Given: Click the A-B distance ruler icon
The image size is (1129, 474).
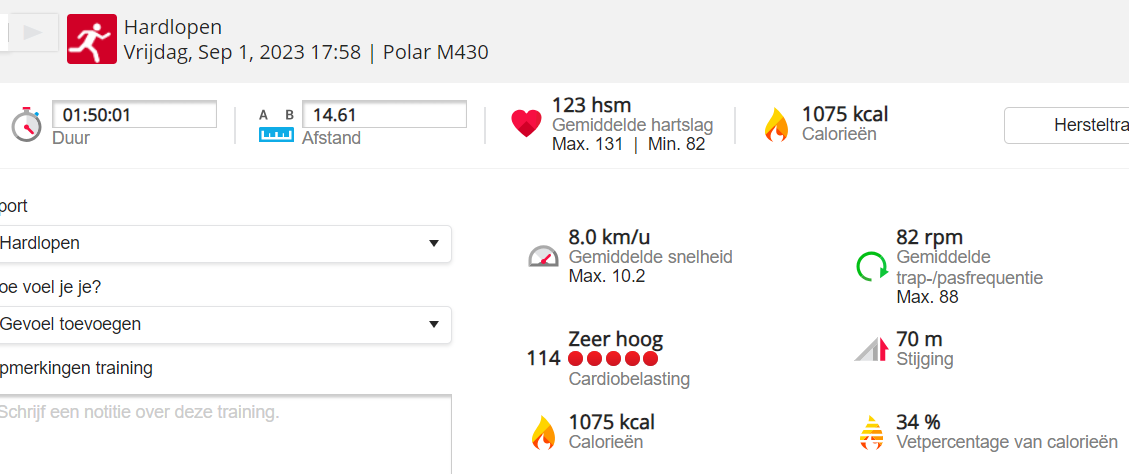Looking at the screenshot, I should pos(276,125).
